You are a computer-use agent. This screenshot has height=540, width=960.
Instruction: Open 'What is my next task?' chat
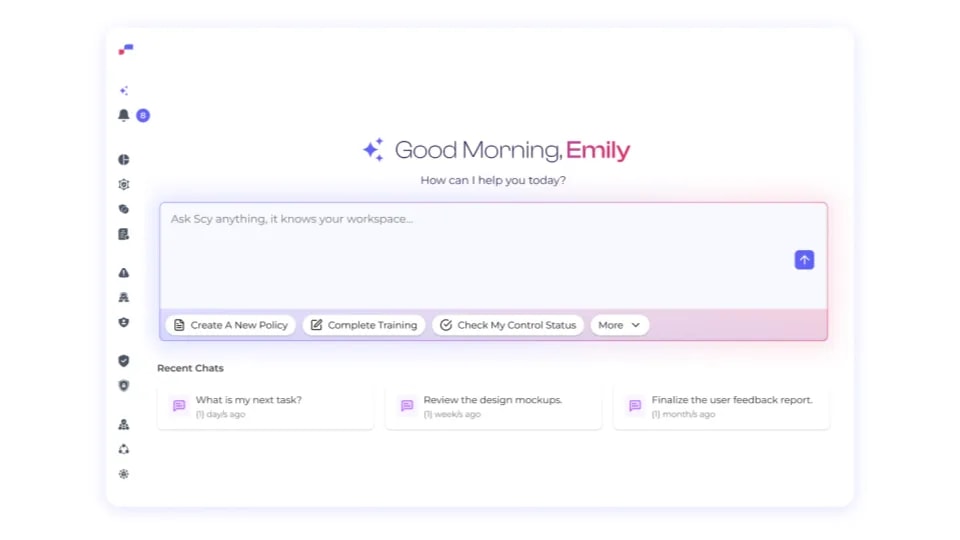pos(265,407)
